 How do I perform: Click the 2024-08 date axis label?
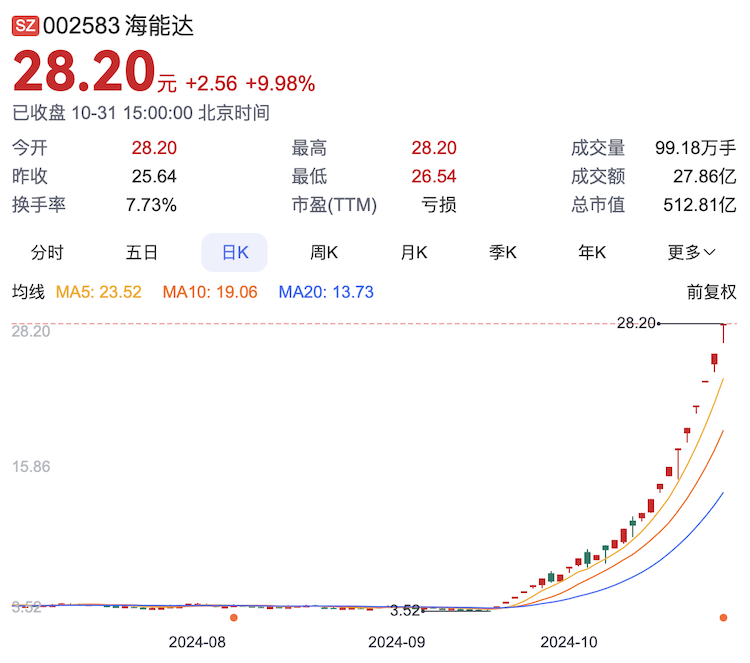(197, 642)
